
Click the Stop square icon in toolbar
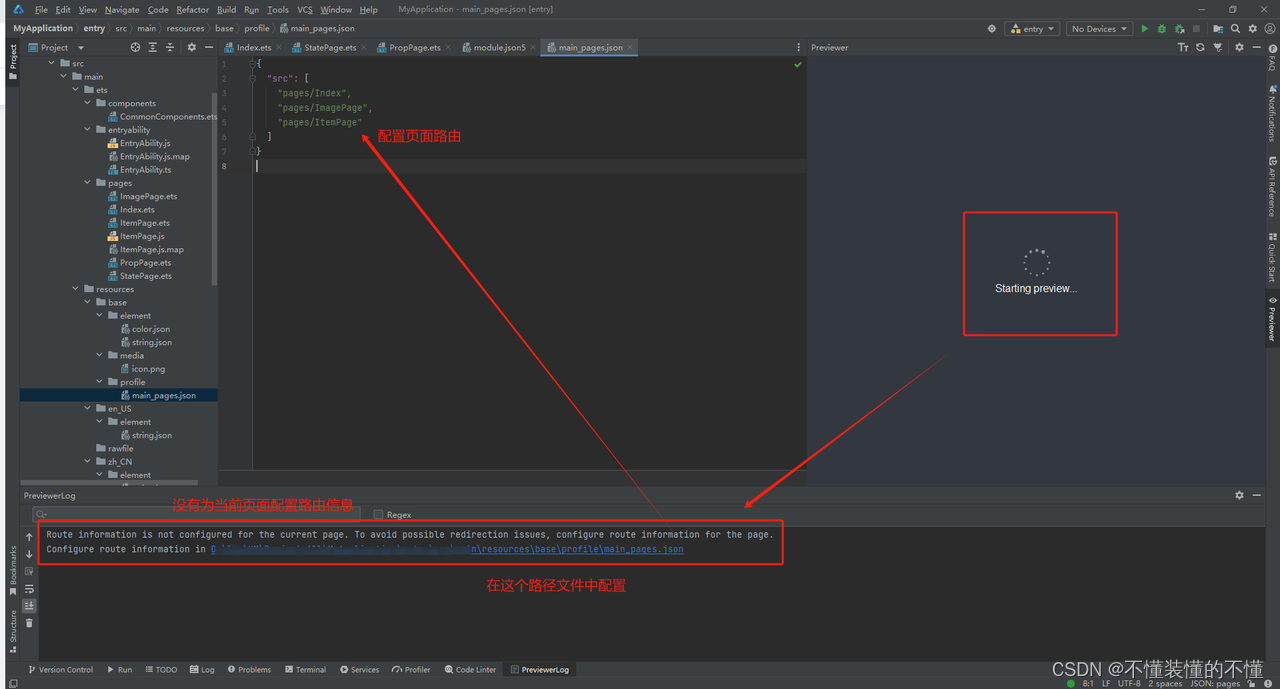coord(1196,29)
